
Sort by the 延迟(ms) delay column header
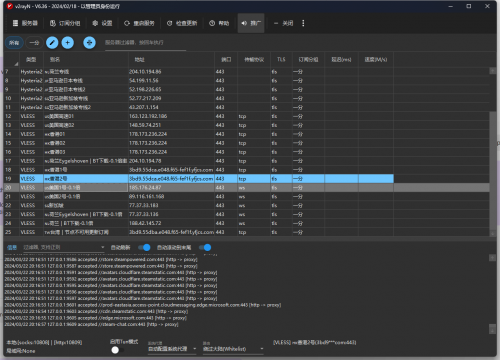341,60
